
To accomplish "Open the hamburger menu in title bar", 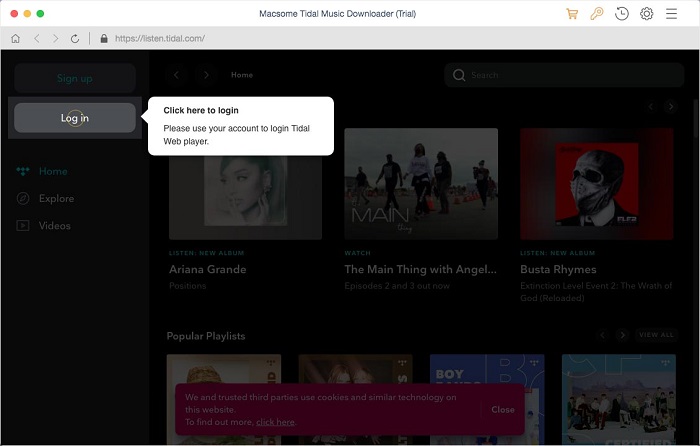I will (x=672, y=14).
